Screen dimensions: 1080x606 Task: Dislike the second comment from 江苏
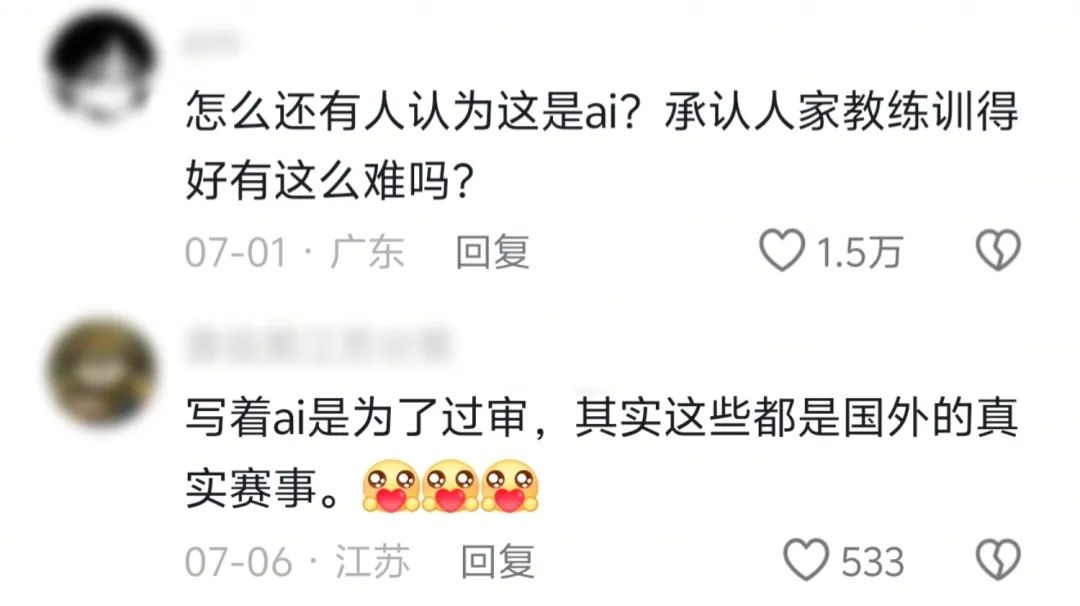[x=998, y=560]
